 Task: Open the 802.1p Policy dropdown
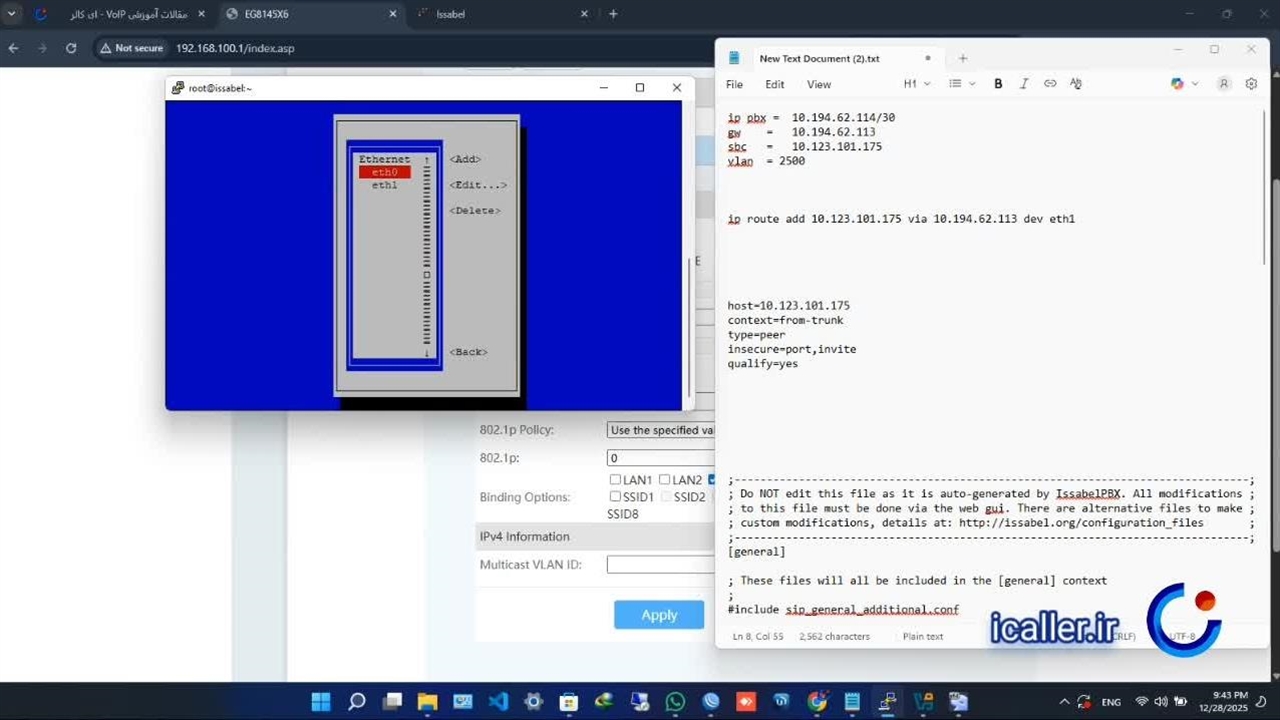click(x=661, y=430)
